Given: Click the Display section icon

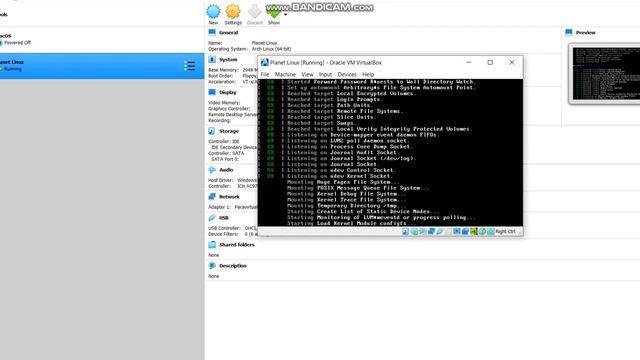Looking at the screenshot, I should click(x=212, y=92).
